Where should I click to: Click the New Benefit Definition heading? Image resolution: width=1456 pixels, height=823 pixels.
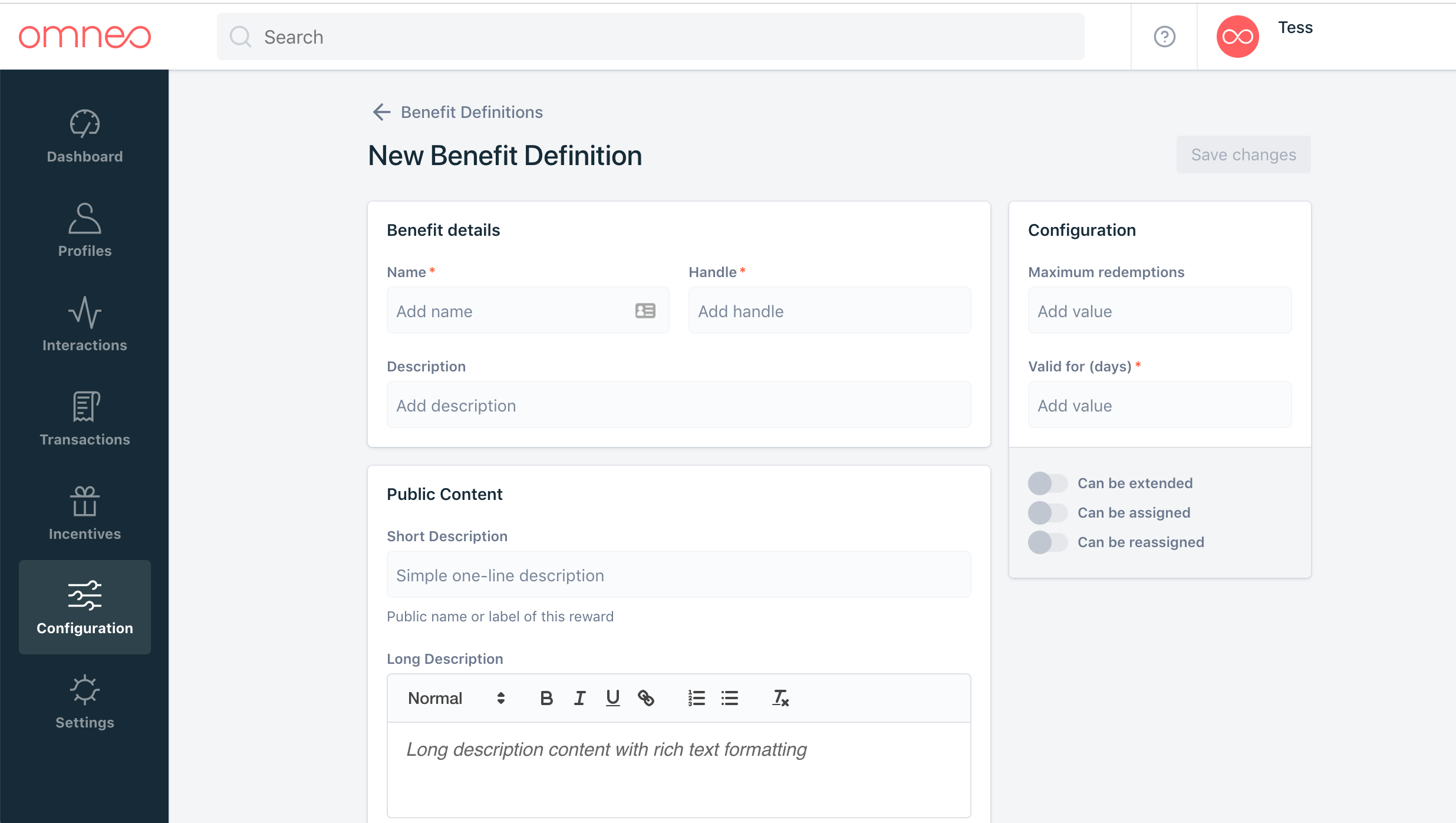point(505,156)
